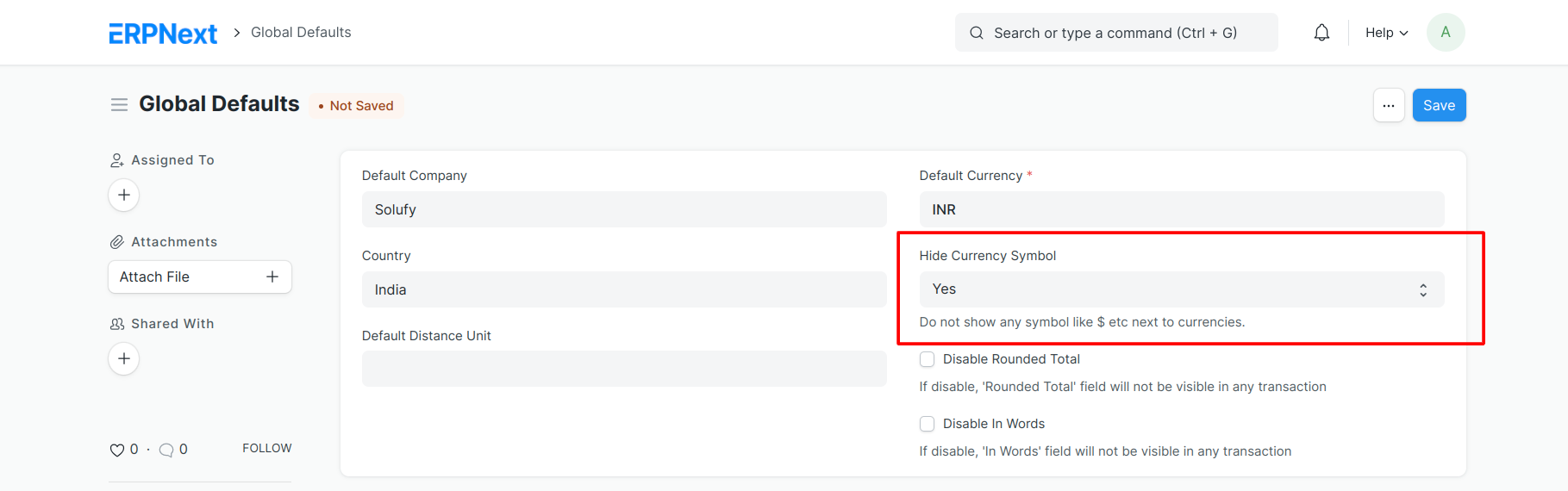
Task: Toggle the sidebar hamburger menu
Action: (x=119, y=104)
